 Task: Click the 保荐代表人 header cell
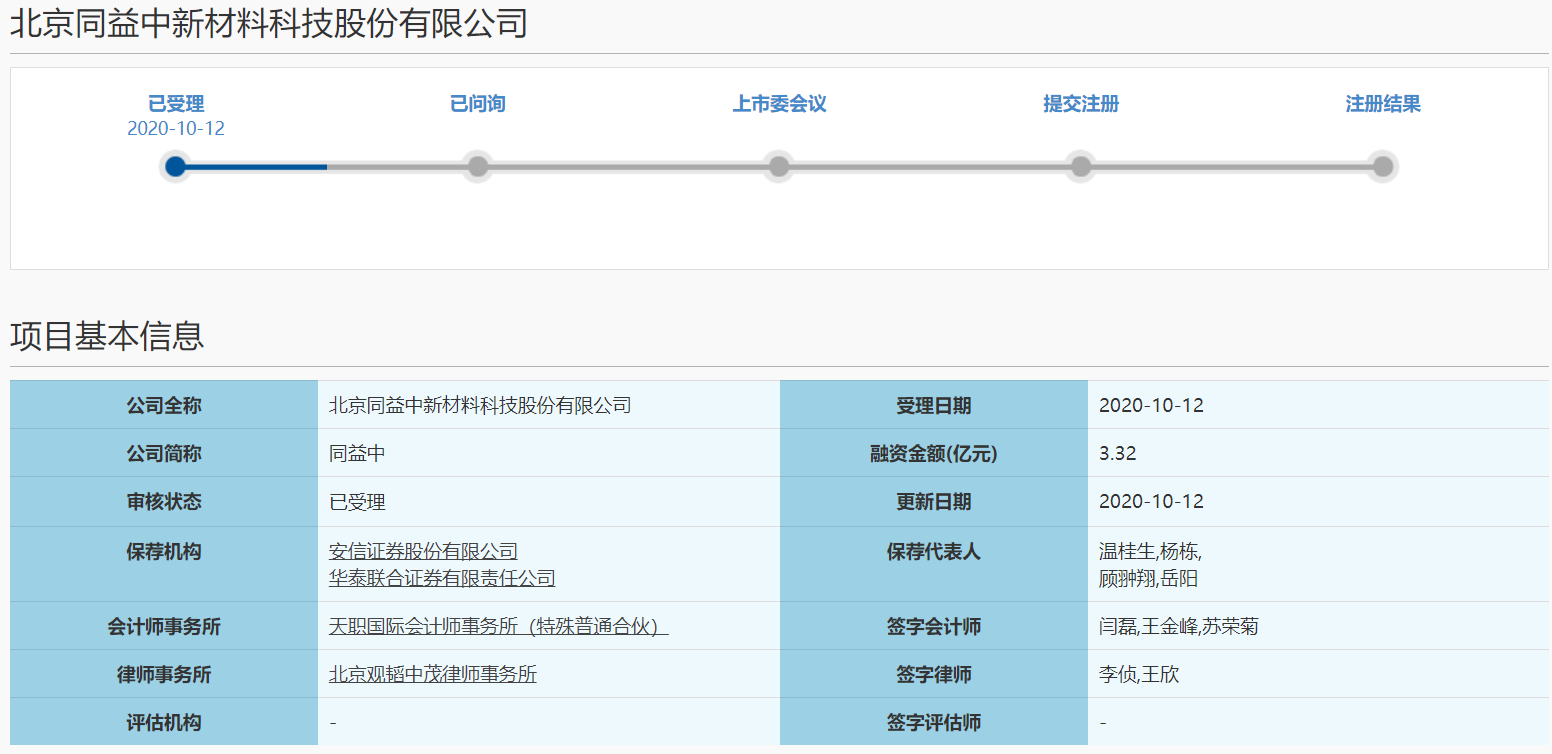click(x=934, y=564)
